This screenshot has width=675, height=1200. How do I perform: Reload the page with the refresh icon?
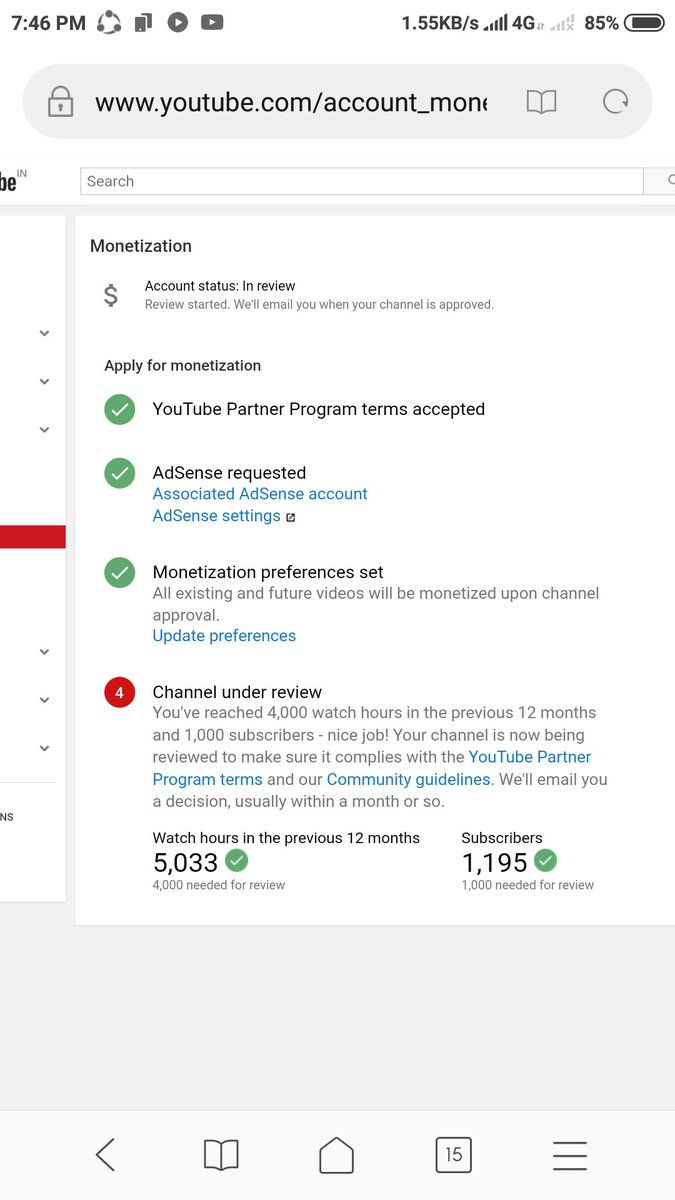pos(616,101)
